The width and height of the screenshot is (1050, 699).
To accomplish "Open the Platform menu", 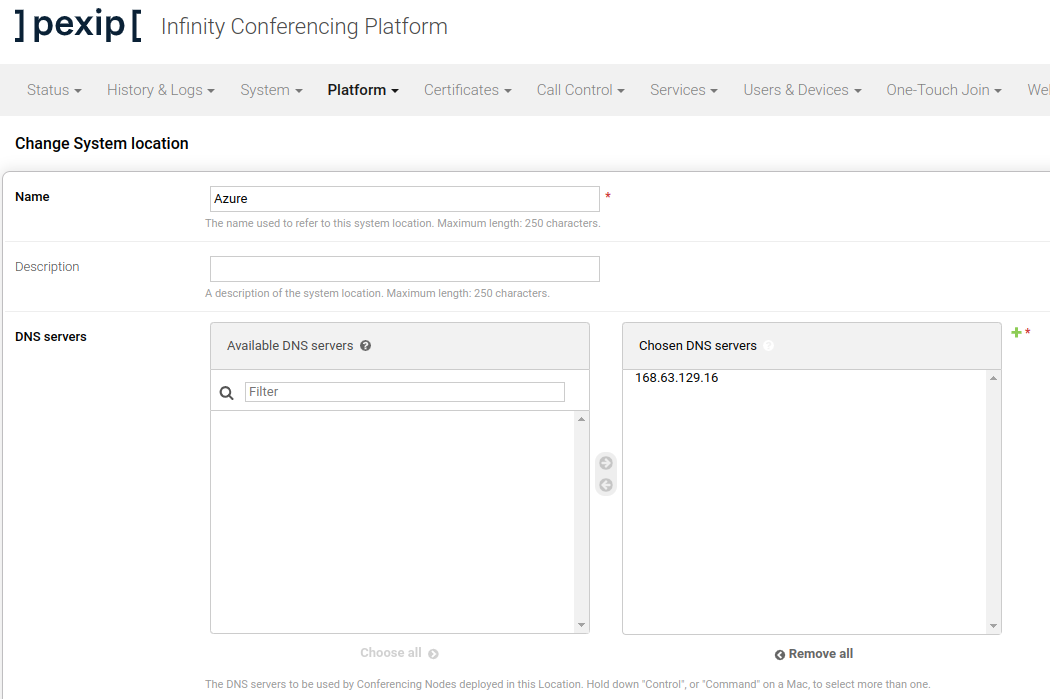I will point(363,90).
